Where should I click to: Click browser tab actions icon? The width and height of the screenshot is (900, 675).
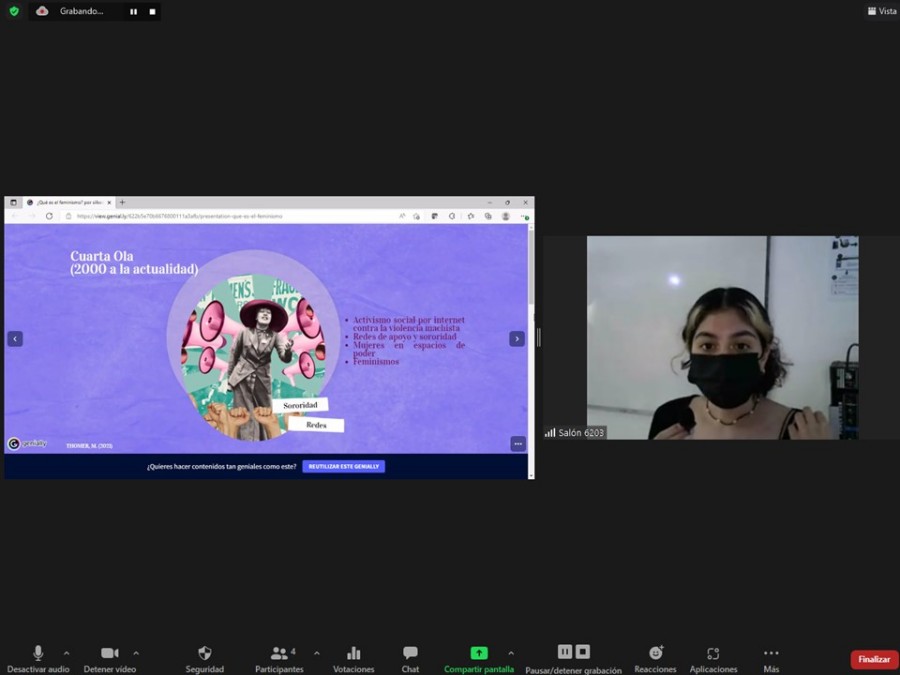click(13, 203)
